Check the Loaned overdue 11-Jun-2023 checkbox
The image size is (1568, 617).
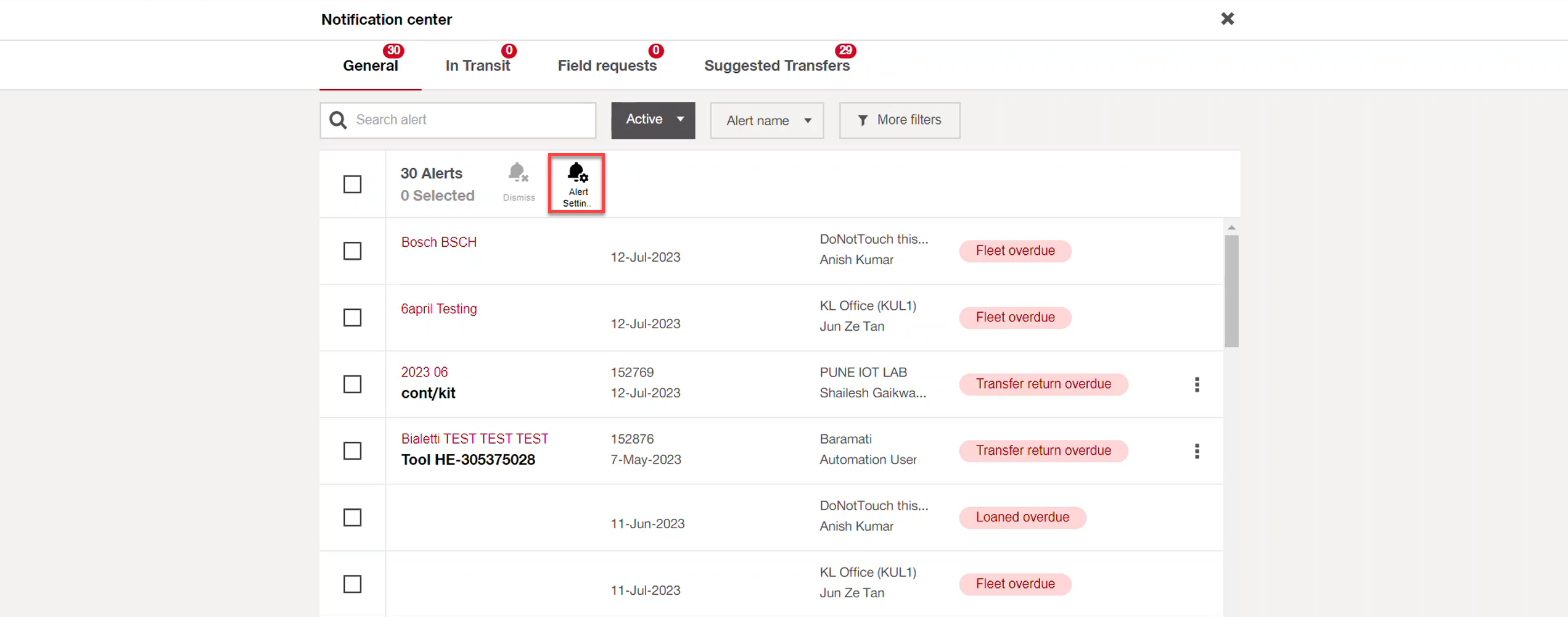[353, 518]
